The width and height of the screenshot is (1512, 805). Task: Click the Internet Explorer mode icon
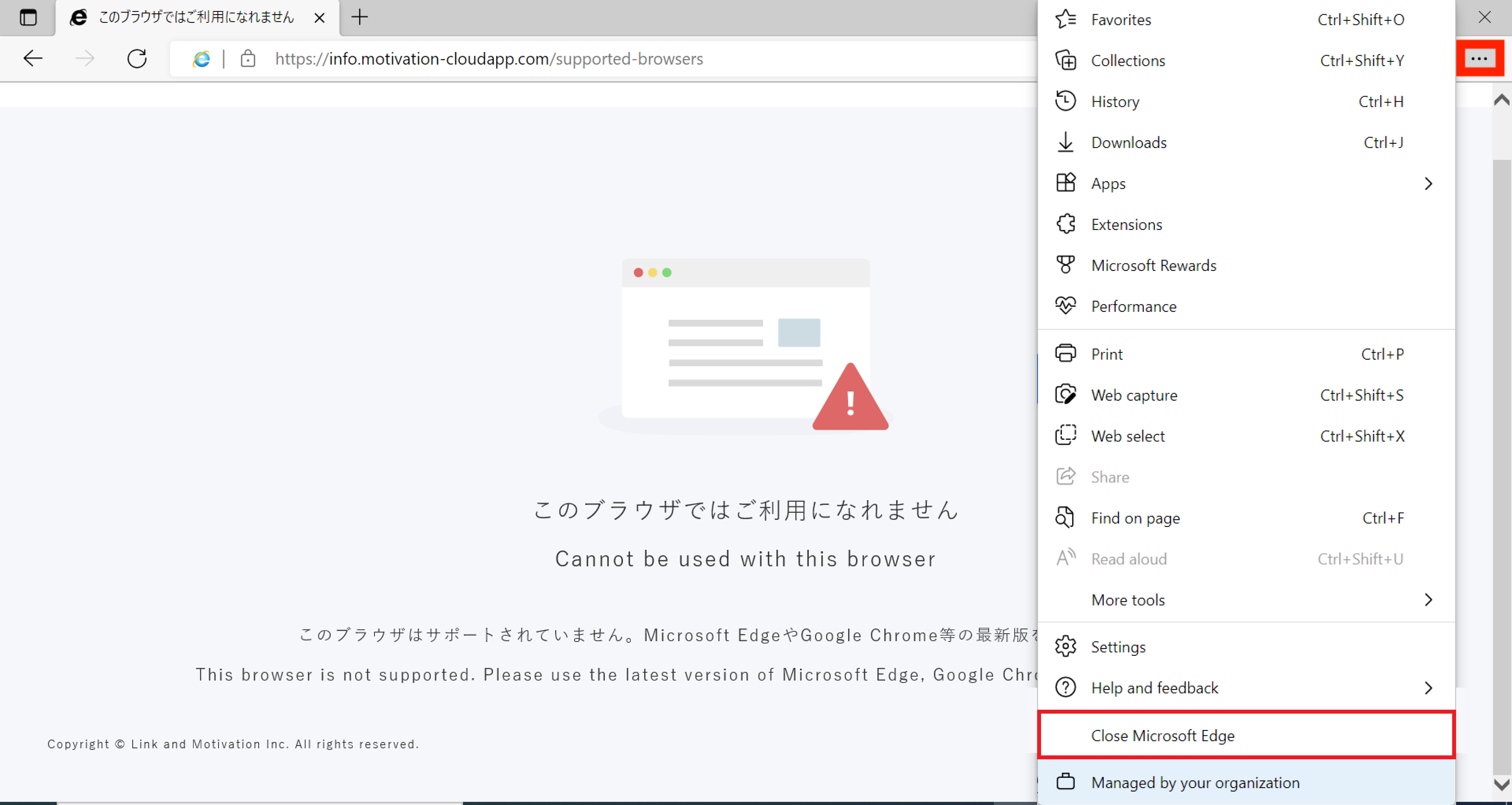[x=201, y=59]
